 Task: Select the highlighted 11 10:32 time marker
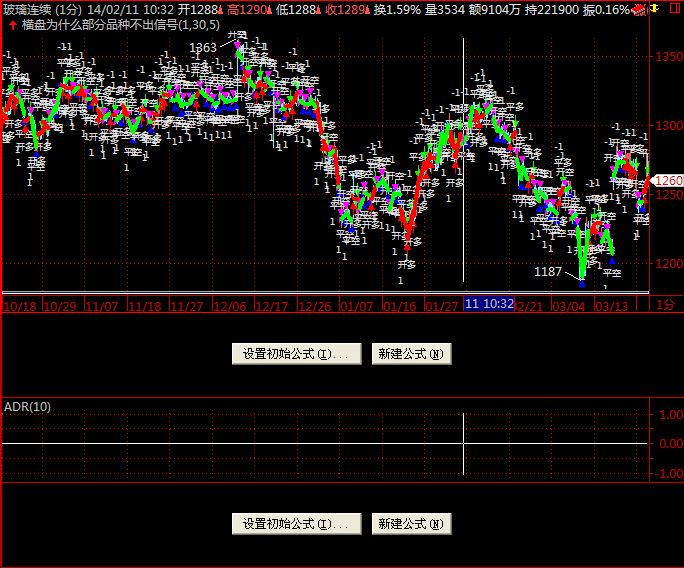(489, 304)
